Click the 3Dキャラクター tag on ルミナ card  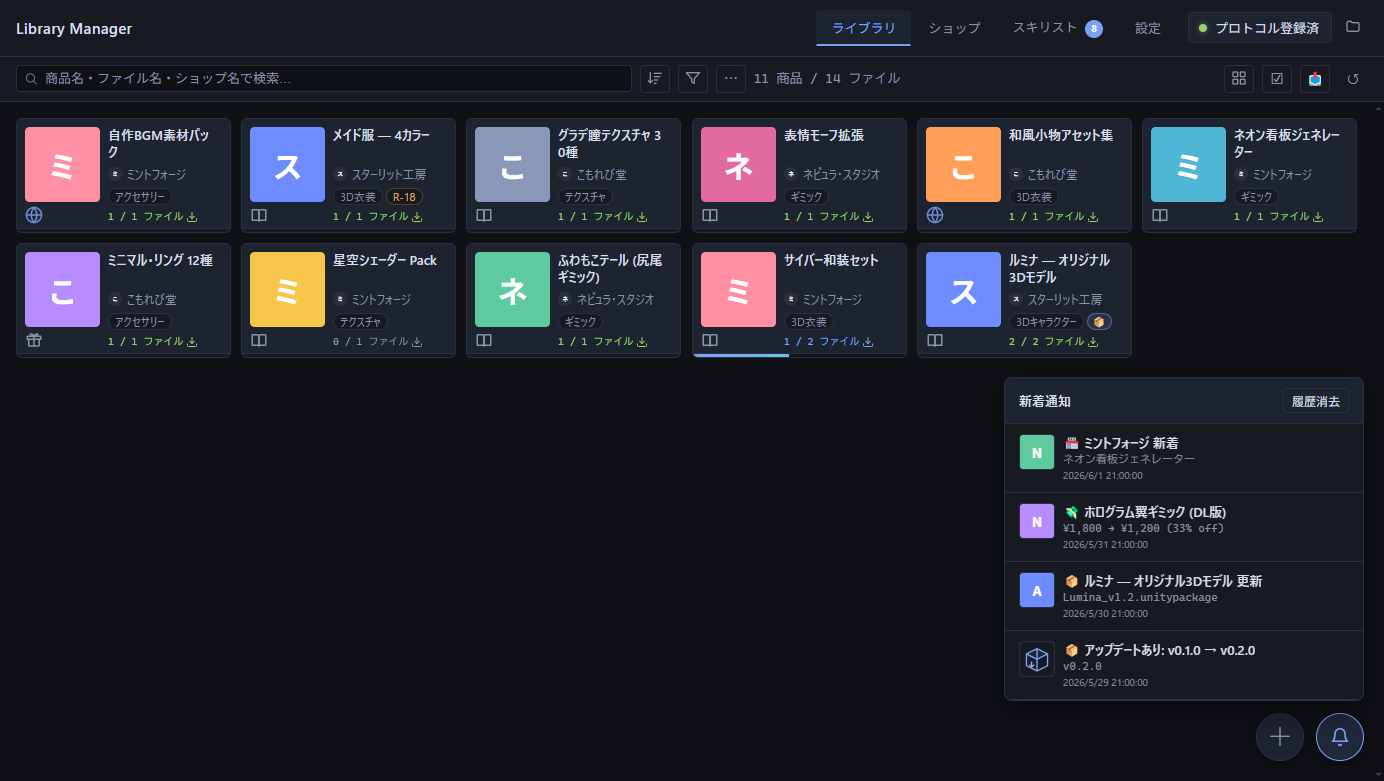point(1046,322)
